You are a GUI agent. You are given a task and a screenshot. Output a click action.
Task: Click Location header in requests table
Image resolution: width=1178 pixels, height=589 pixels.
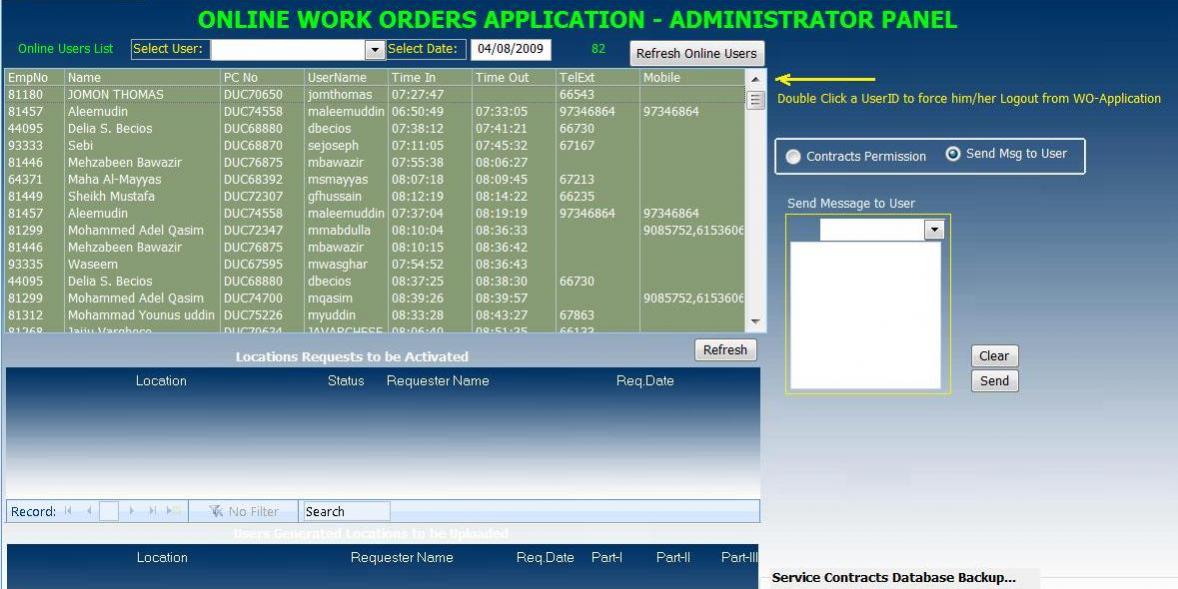[161, 381]
